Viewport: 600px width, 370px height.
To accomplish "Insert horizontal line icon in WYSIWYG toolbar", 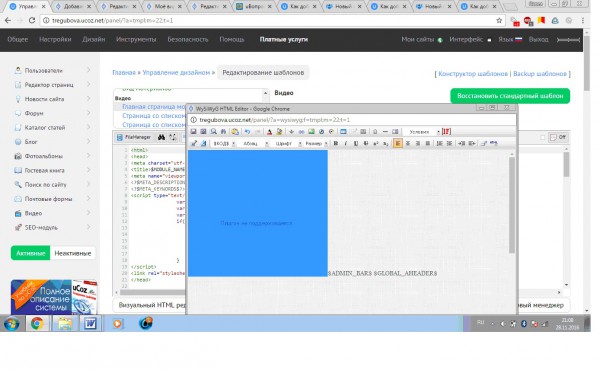I will pyautogui.click(x=385, y=132).
